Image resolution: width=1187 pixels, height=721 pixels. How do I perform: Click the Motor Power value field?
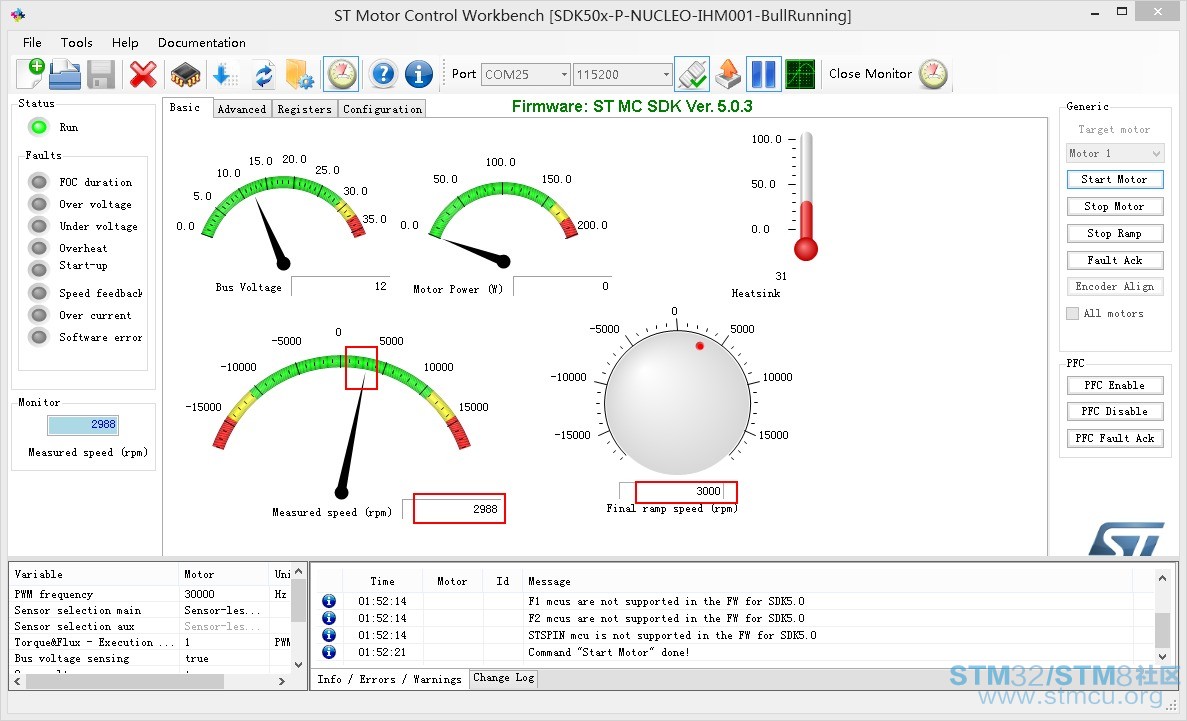click(x=562, y=286)
